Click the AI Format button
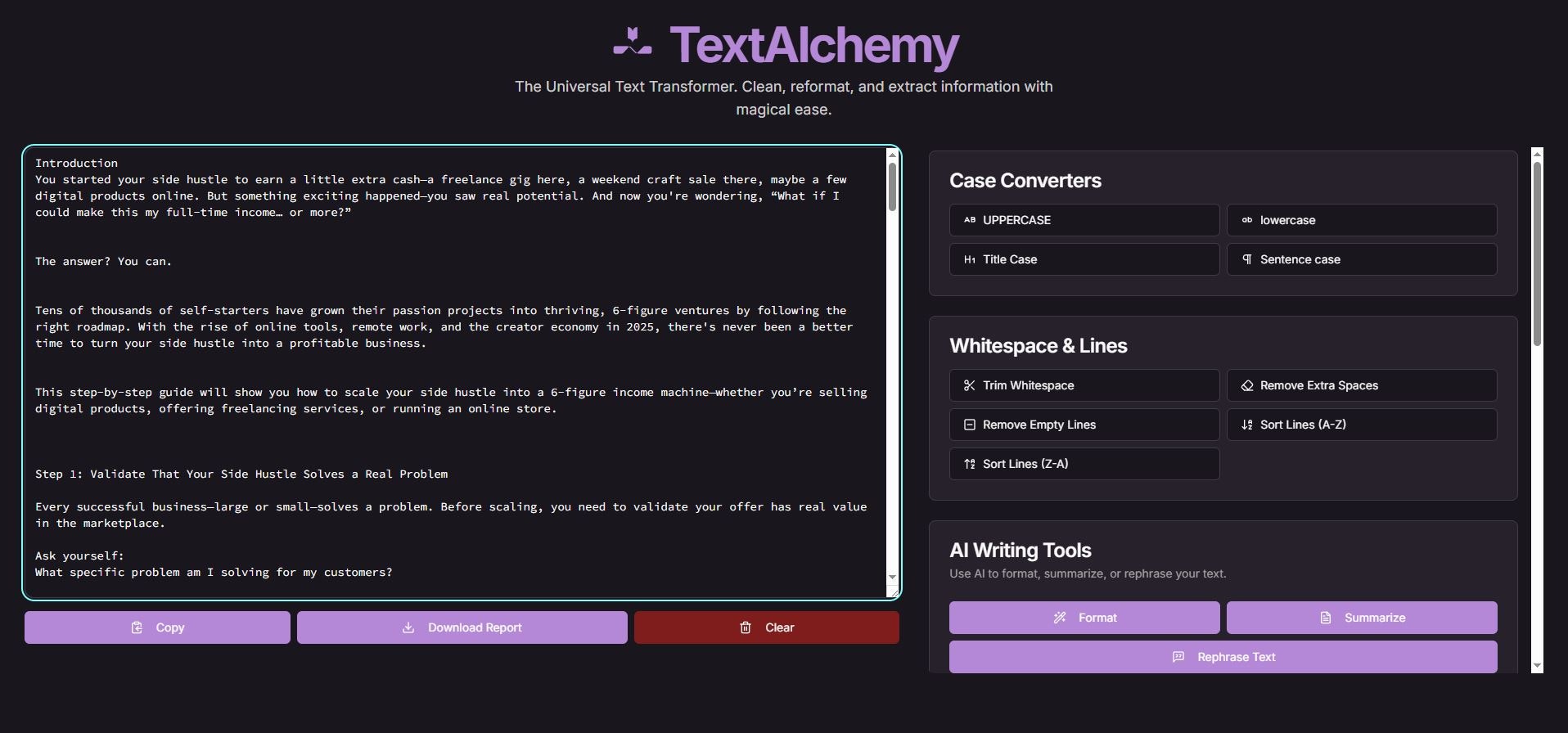Image resolution: width=1568 pixels, height=733 pixels. click(1084, 618)
